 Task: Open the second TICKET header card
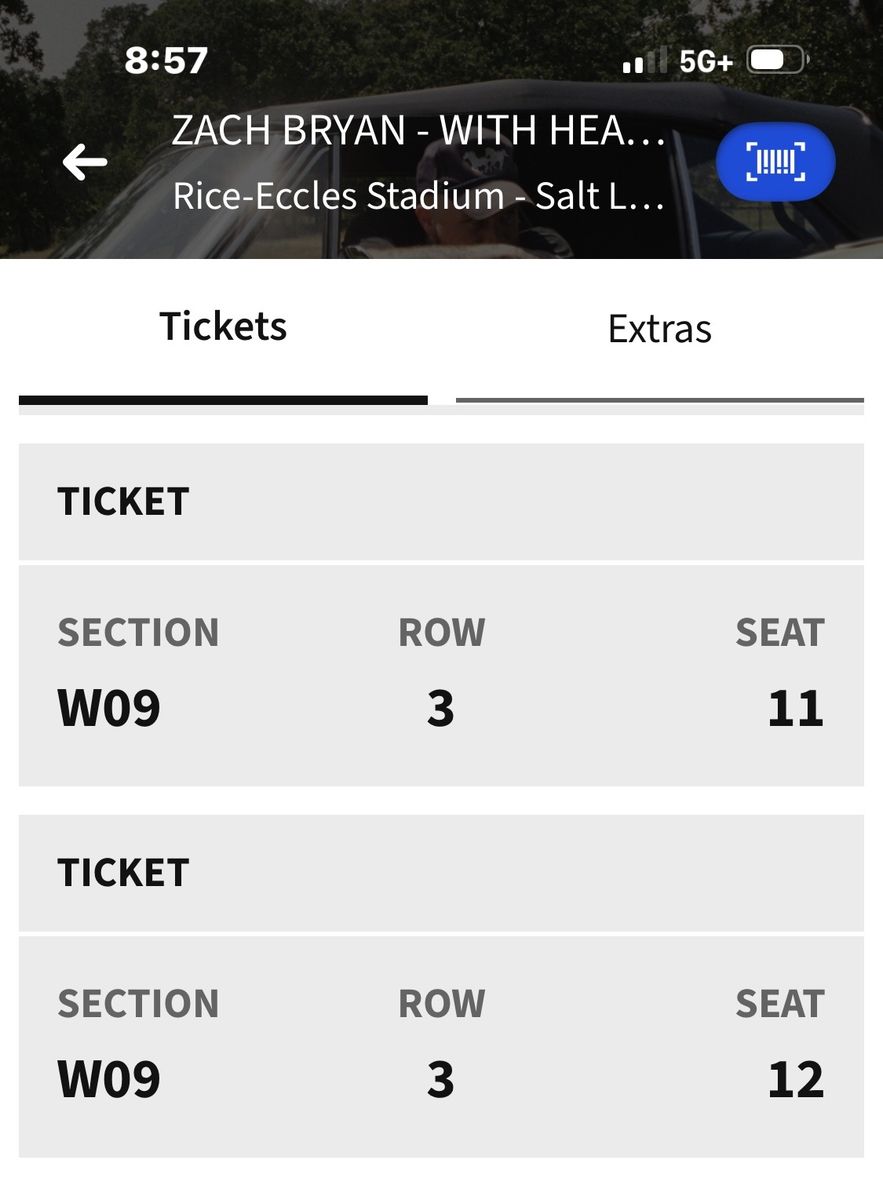[441, 873]
